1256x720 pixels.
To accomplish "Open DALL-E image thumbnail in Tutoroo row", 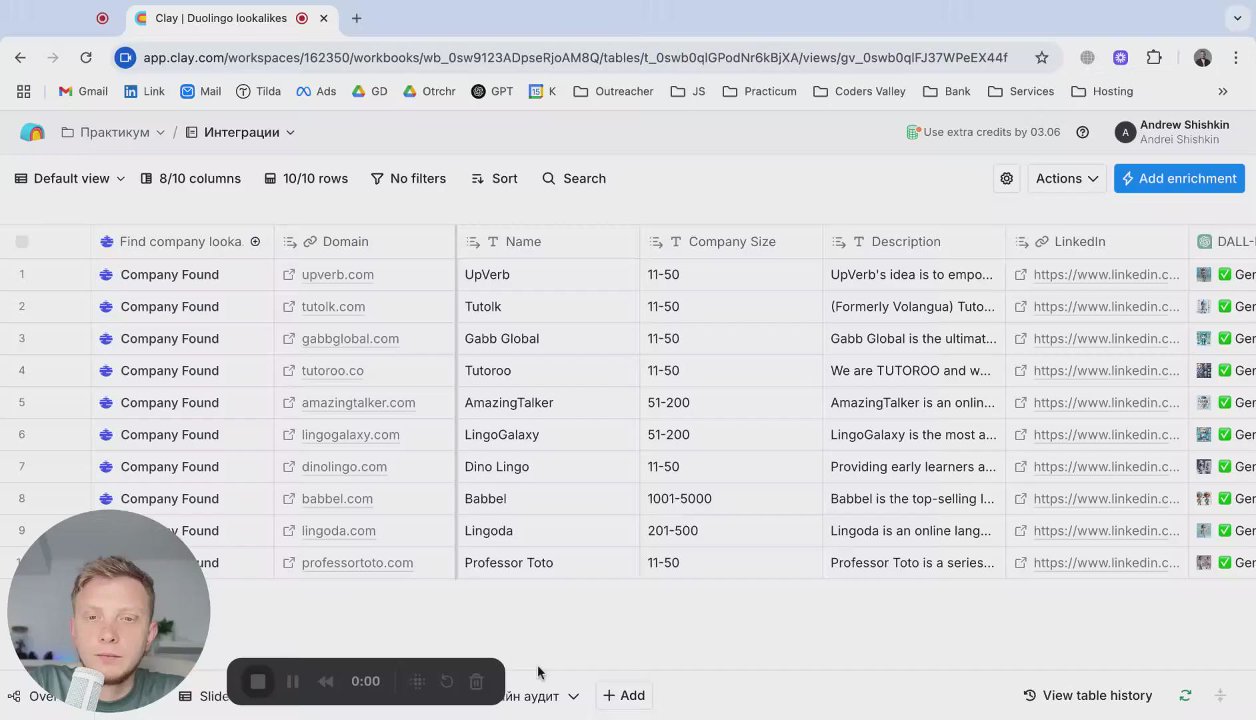I will [x=1204, y=370].
